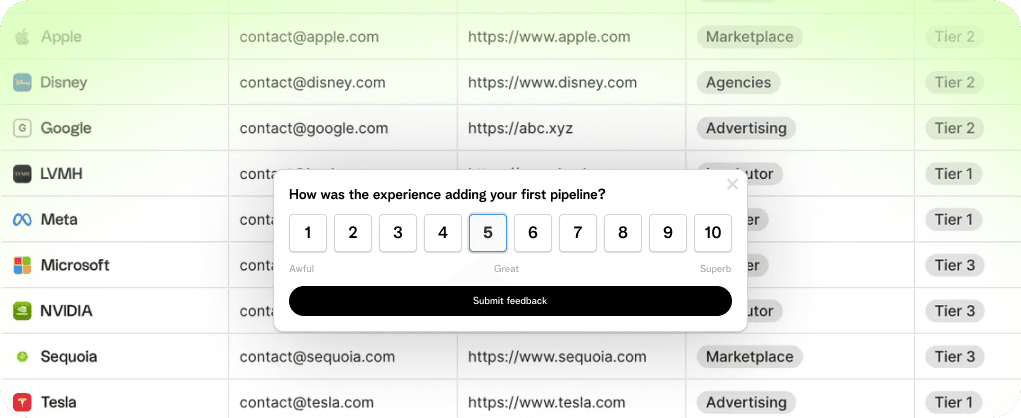Click the contact@apple.com email cell
Image resolution: width=1021 pixels, height=418 pixels.
(343, 36)
